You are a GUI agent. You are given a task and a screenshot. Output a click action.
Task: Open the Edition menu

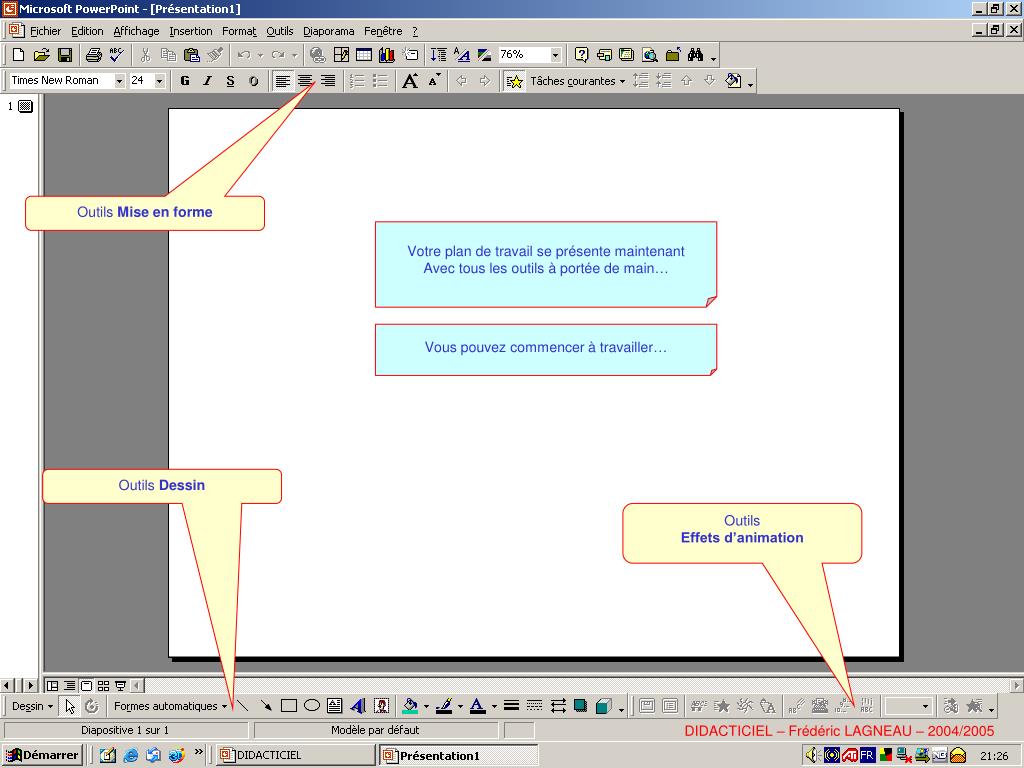point(87,31)
